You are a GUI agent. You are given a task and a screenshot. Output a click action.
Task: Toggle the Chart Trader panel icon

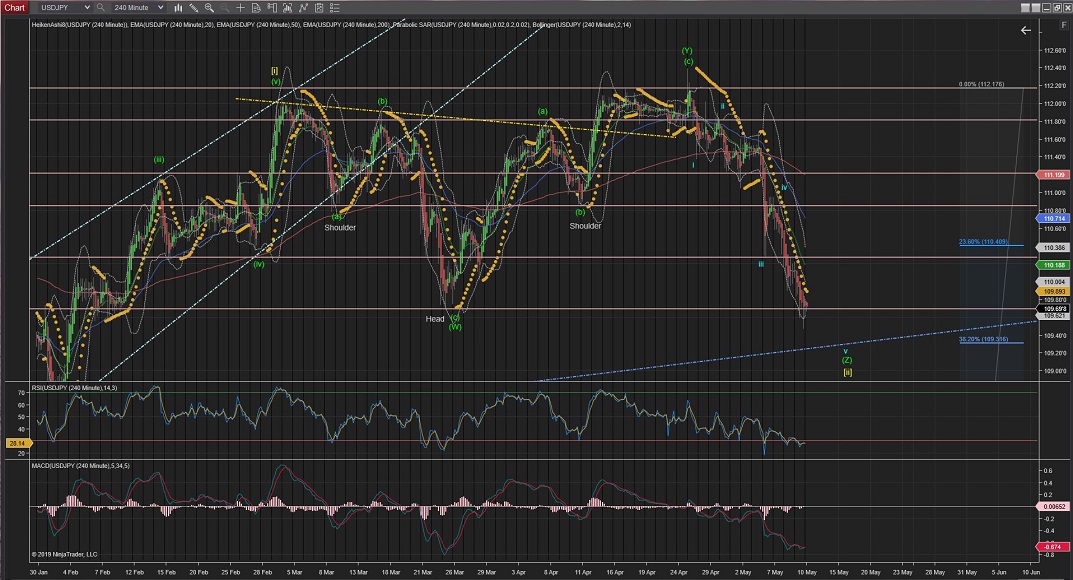(271, 8)
